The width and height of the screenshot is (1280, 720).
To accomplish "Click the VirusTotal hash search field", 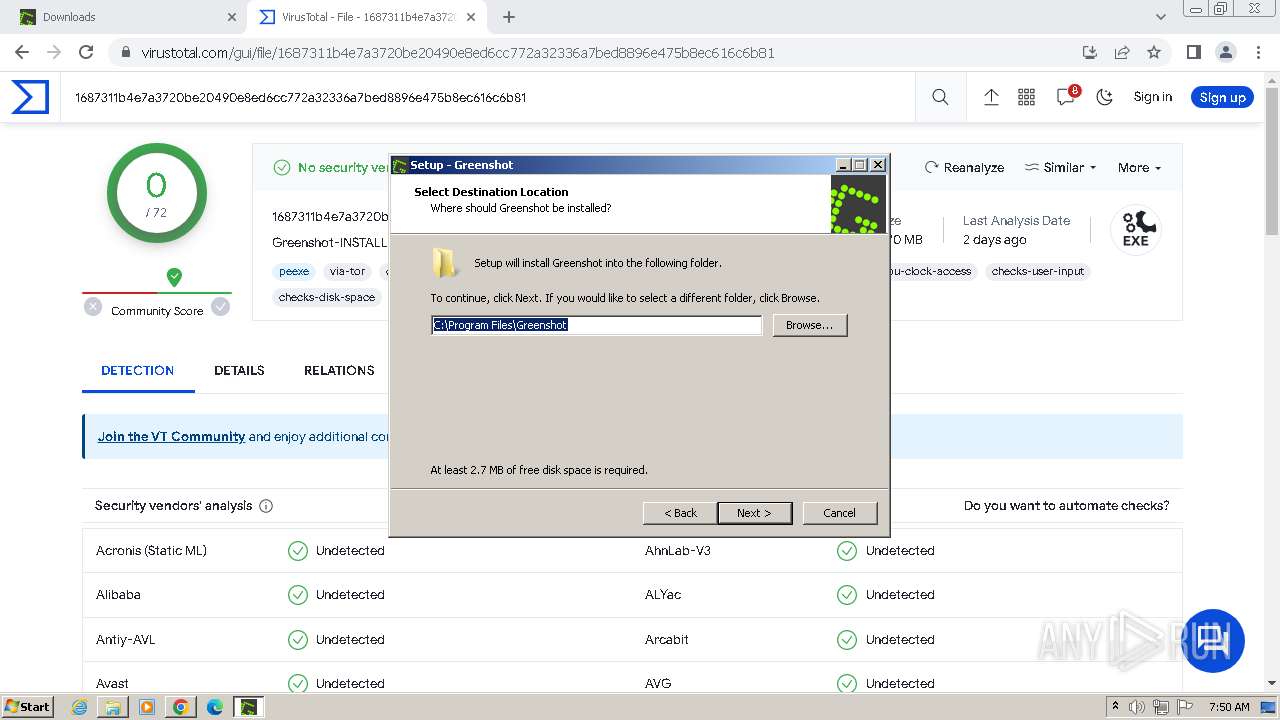I will tap(490, 97).
